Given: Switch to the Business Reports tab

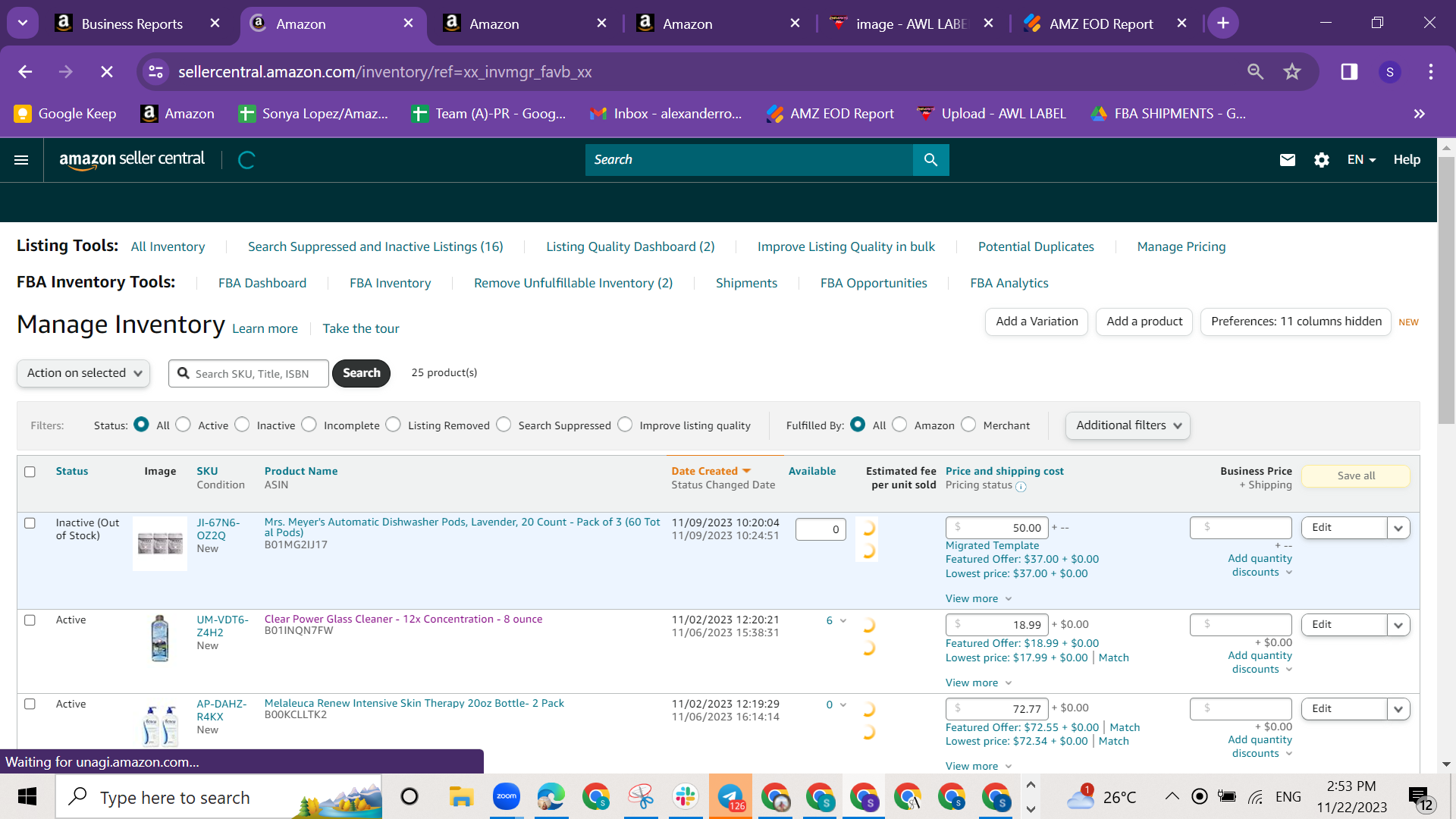Looking at the screenshot, I should (x=136, y=24).
